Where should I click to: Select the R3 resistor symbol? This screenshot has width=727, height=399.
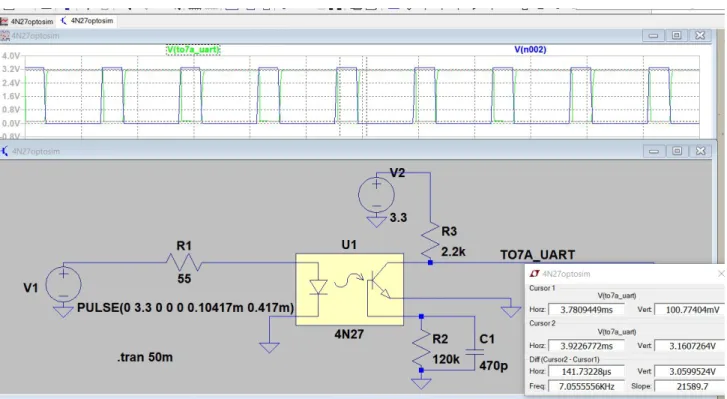pyautogui.click(x=430, y=240)
